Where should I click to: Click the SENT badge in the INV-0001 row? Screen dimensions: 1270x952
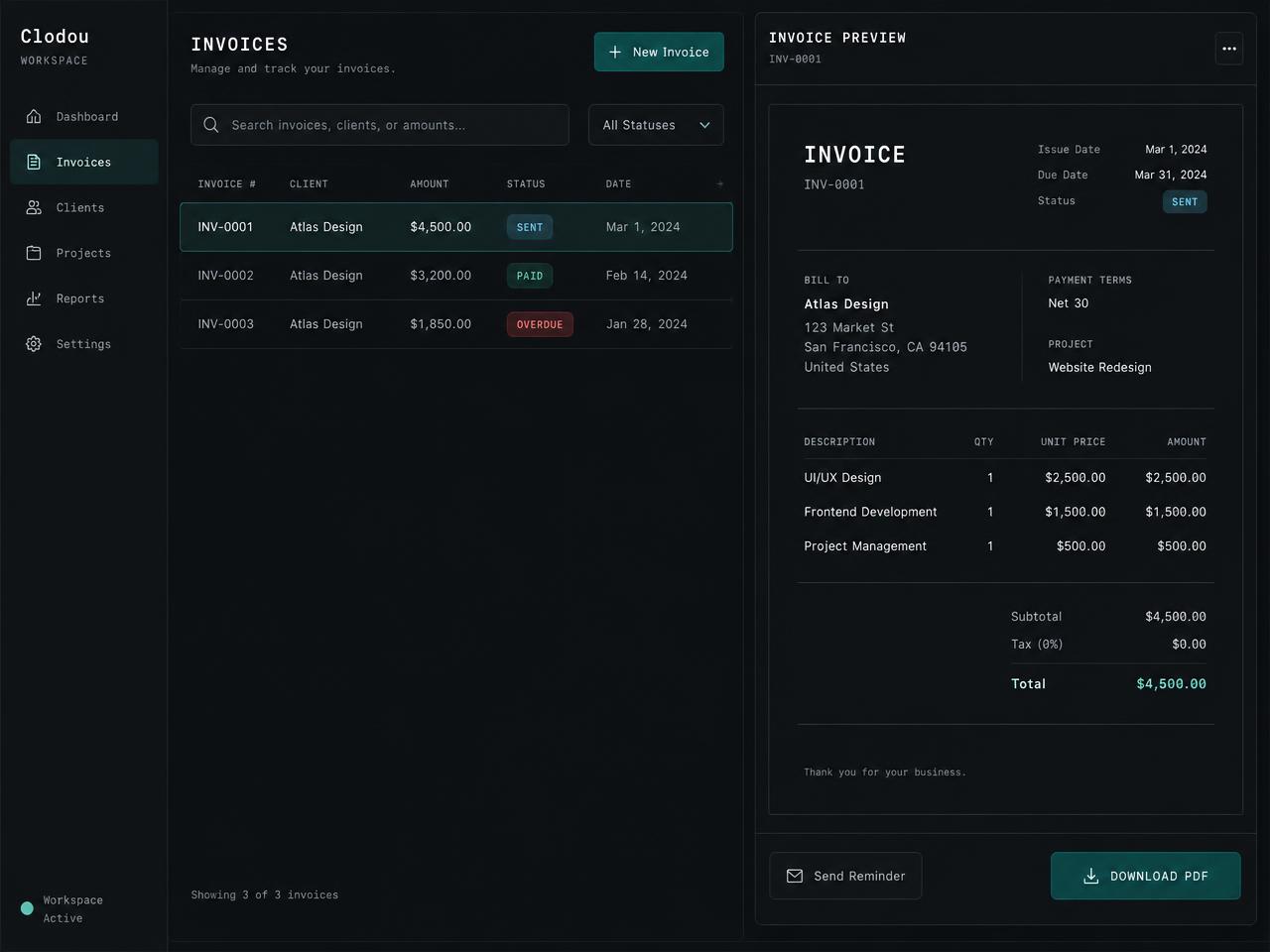pyautogui.click(x=530, y=227)
